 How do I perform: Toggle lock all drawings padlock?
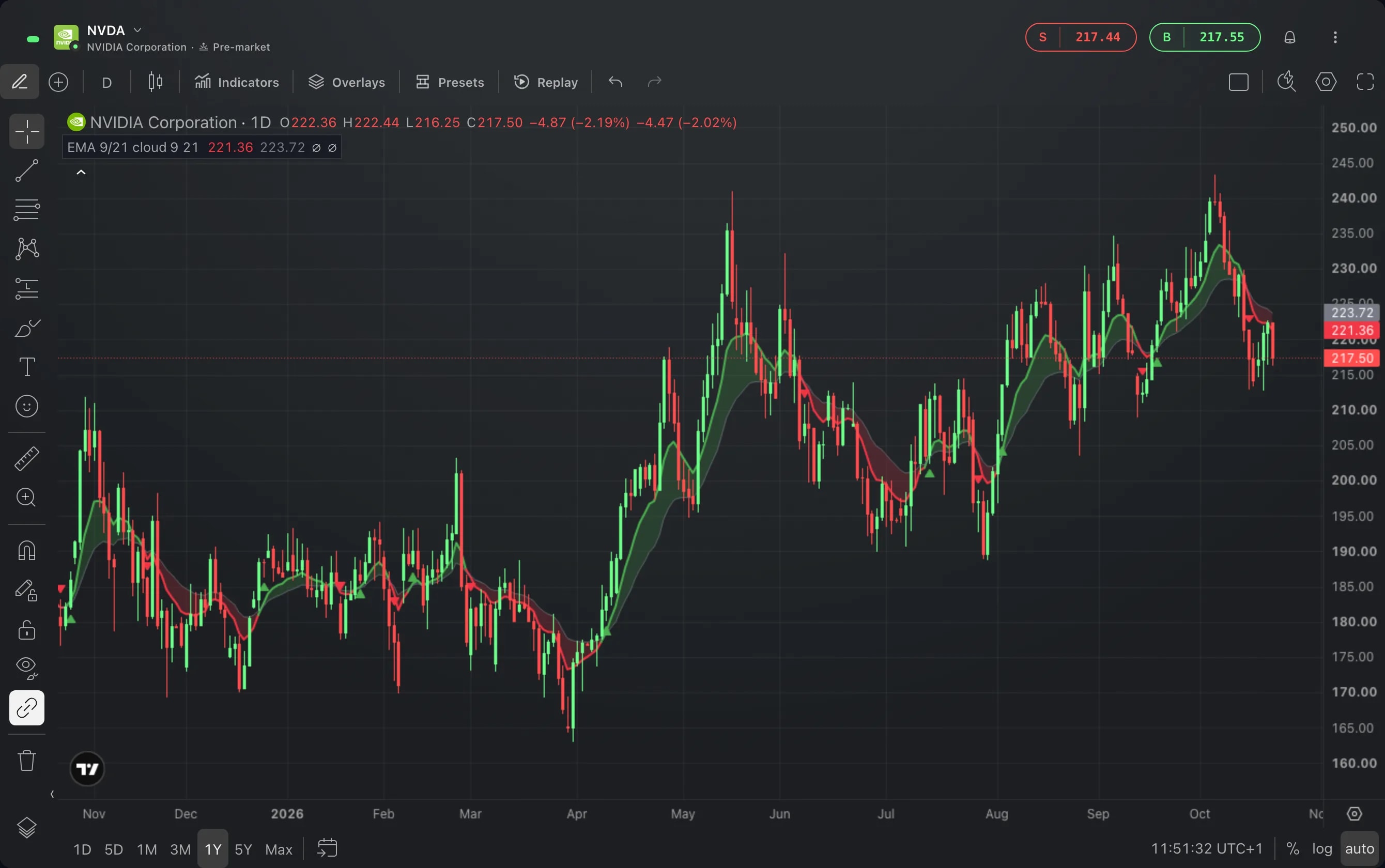(x=26, y=630)
